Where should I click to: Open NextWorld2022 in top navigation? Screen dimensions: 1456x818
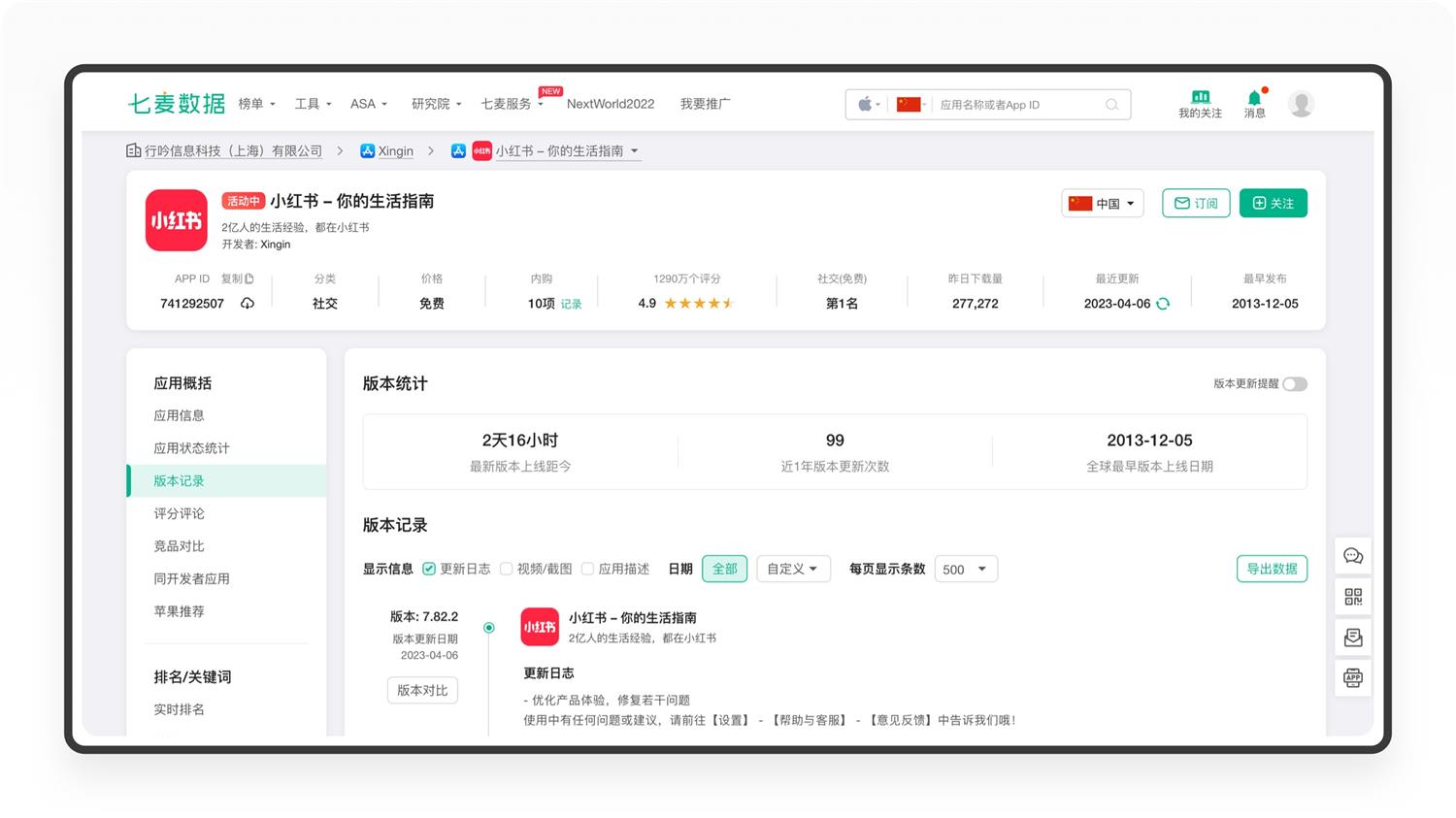coord(611,104)
